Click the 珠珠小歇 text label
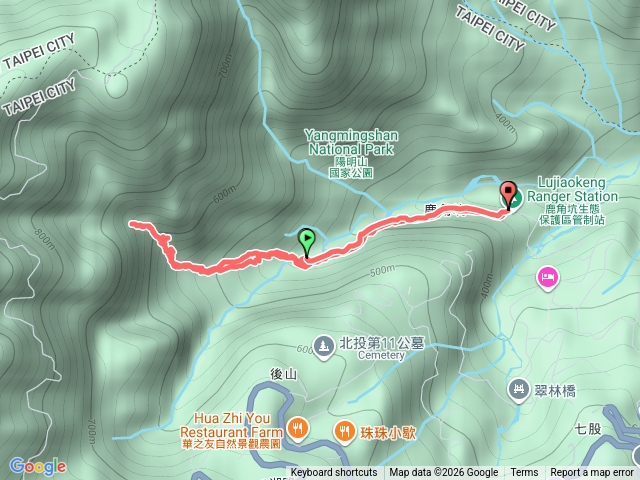The width and height of the screenshot is (640, 480). tap(387, 433)
